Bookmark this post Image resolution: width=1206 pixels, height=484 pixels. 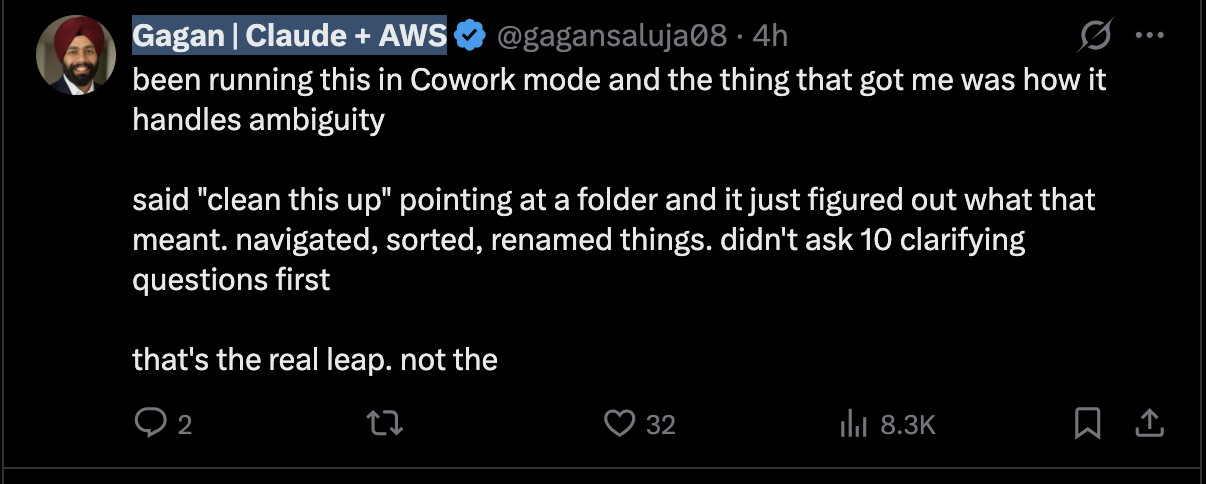(x=1086, y=424)
